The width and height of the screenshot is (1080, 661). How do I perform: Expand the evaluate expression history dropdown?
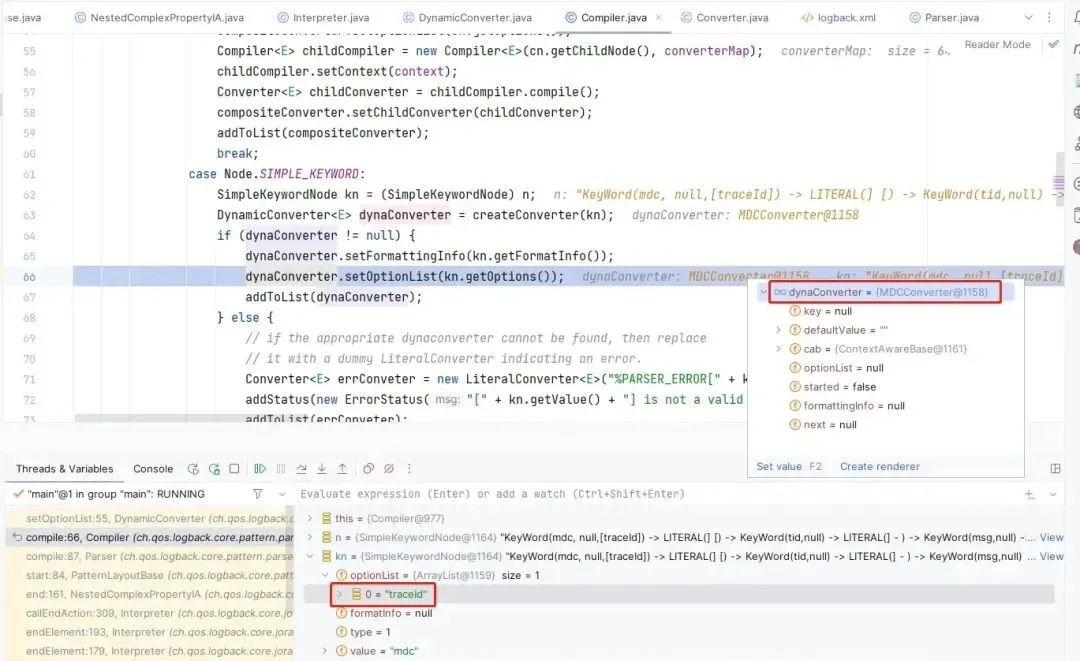coord(1052,494)
